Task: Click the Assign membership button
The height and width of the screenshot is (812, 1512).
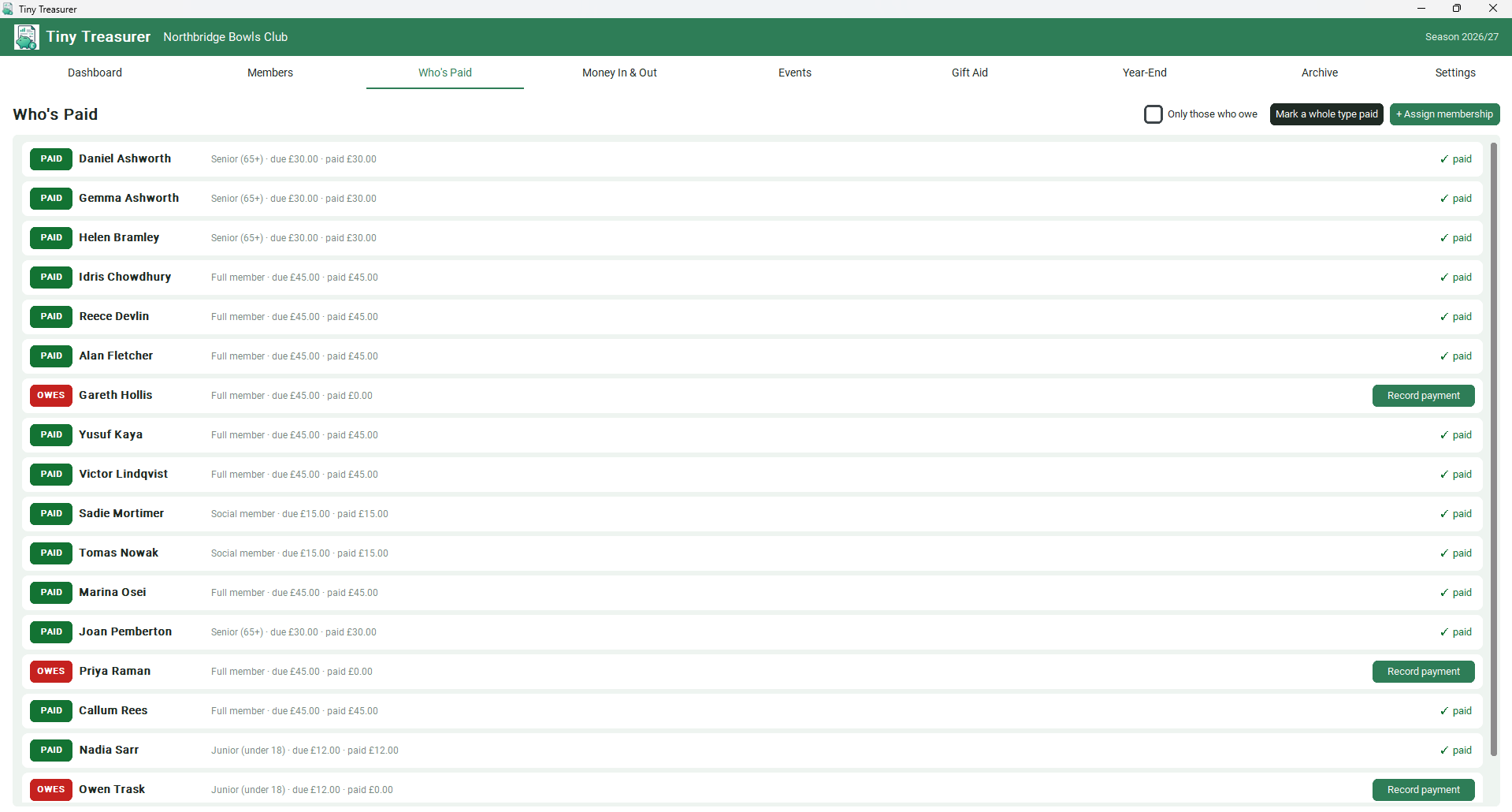Action: pyautogui.click(x=1444, y=114)
